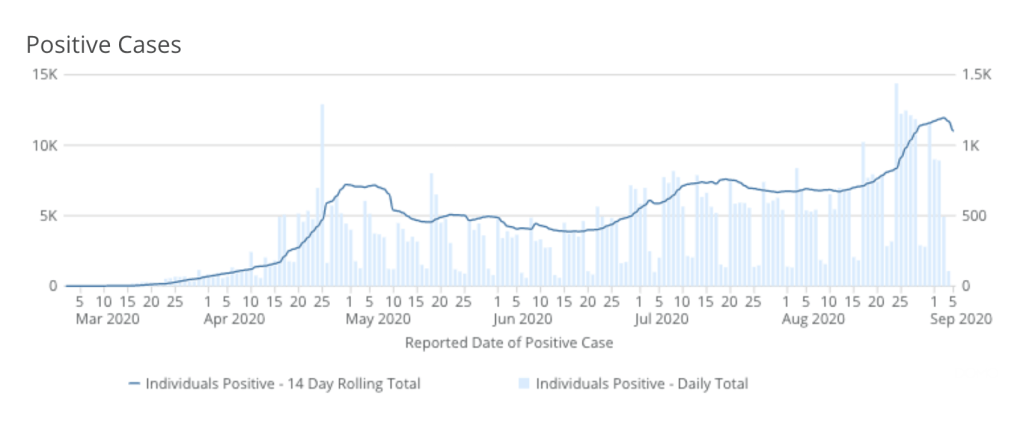Image resolution: width=1023 pixels, height=423 pixels.
Task: Click the Jun 2020 month label
Action: 524,319
